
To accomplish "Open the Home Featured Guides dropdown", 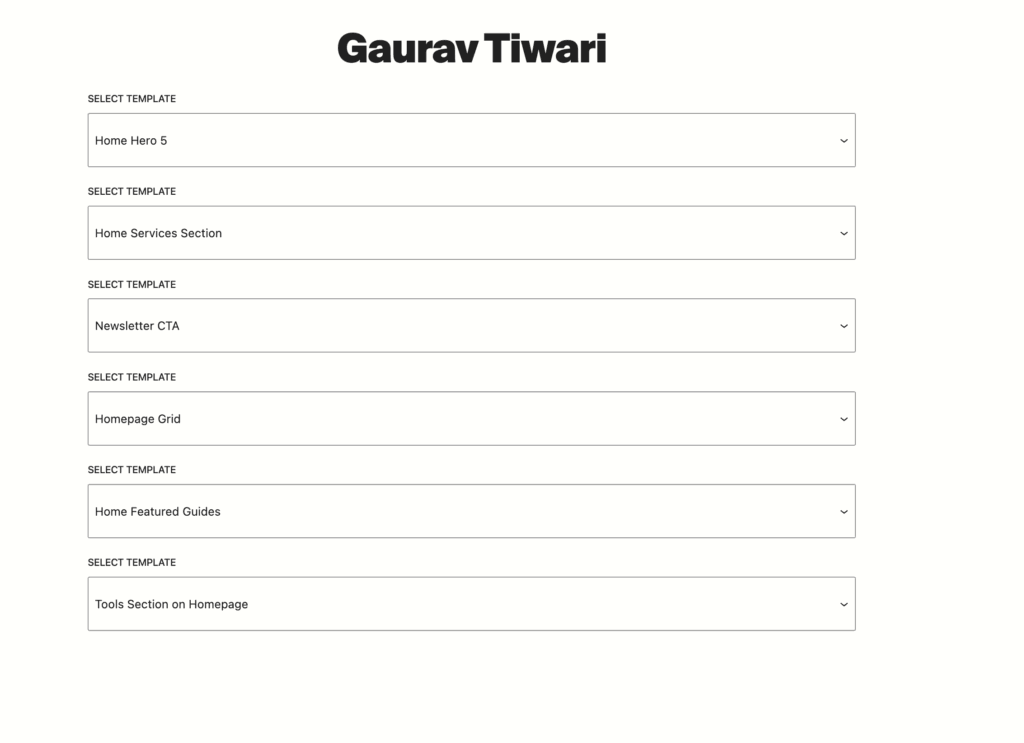I will (472, 511).
